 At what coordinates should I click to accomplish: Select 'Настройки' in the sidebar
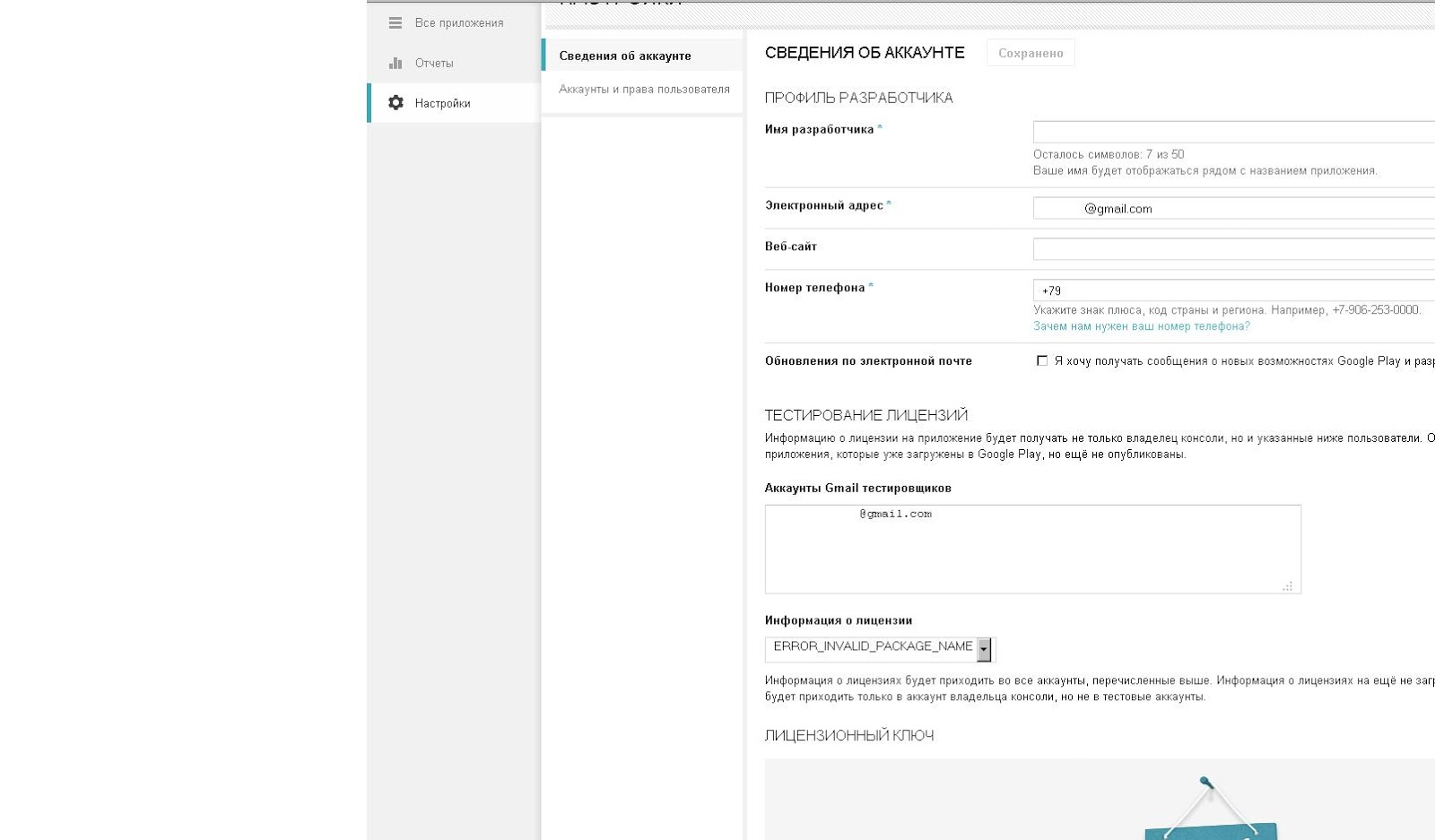click(454, 103)
